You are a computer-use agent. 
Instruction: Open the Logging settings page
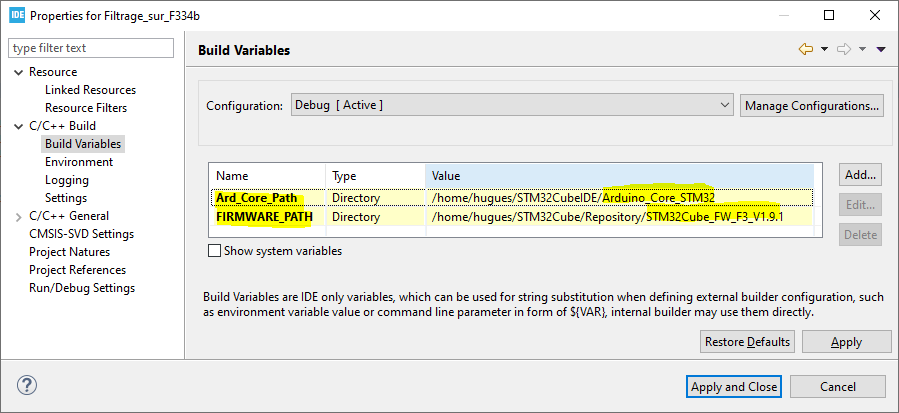[66, 180]
